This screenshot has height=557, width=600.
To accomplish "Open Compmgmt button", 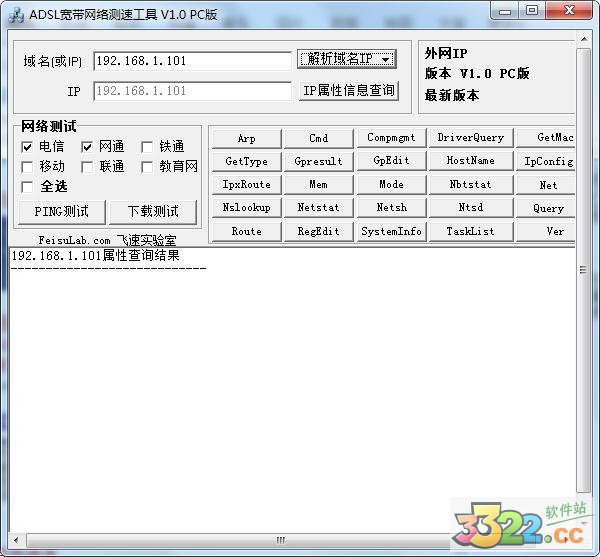I will click(x=391, y=138).
